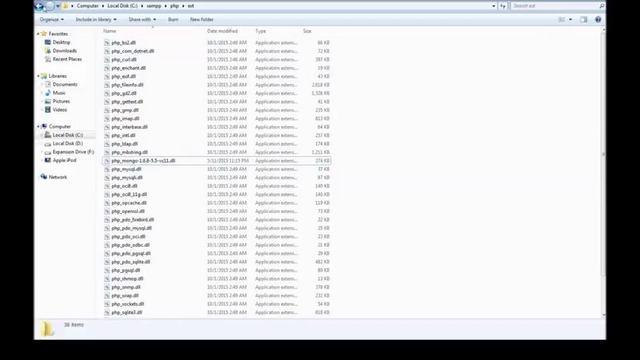
Task: Click Local Disk (C:) breadcrumb
Action: click(122, 6)
